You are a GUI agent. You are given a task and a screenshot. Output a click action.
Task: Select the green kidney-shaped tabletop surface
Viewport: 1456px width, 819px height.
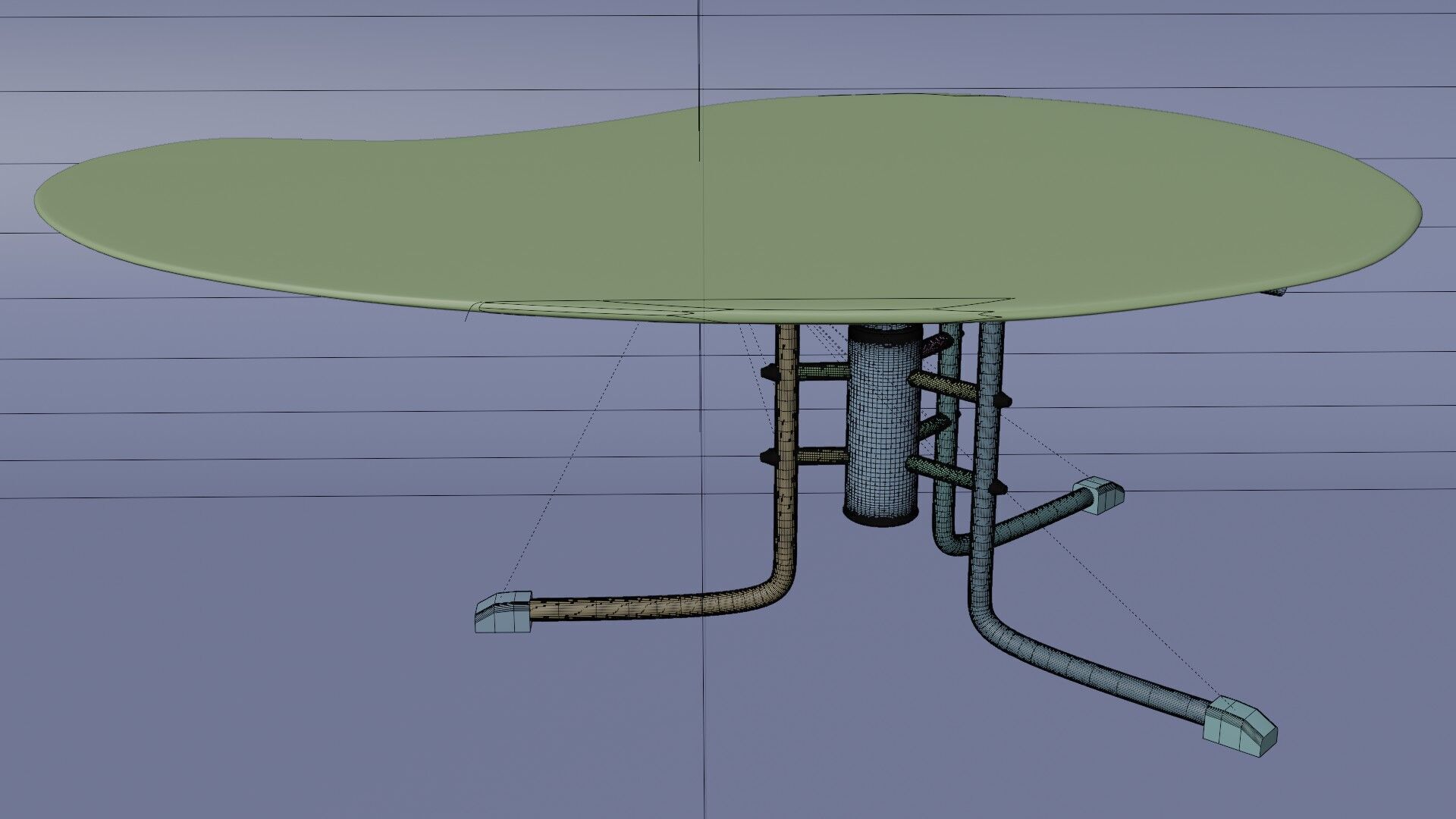[728, 209]
